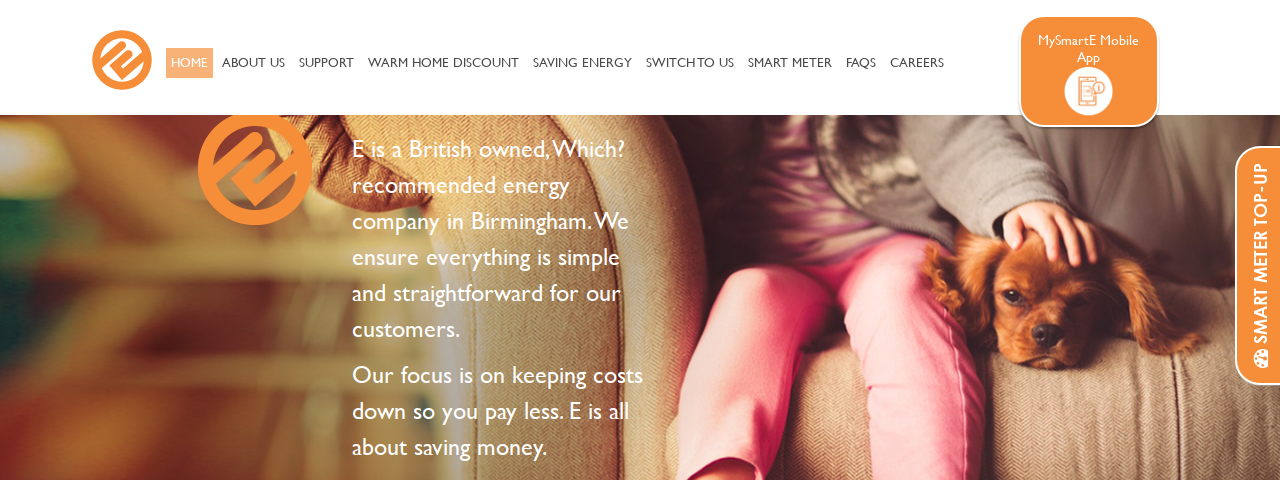Click the orange E logo in header

click(122, 60)
